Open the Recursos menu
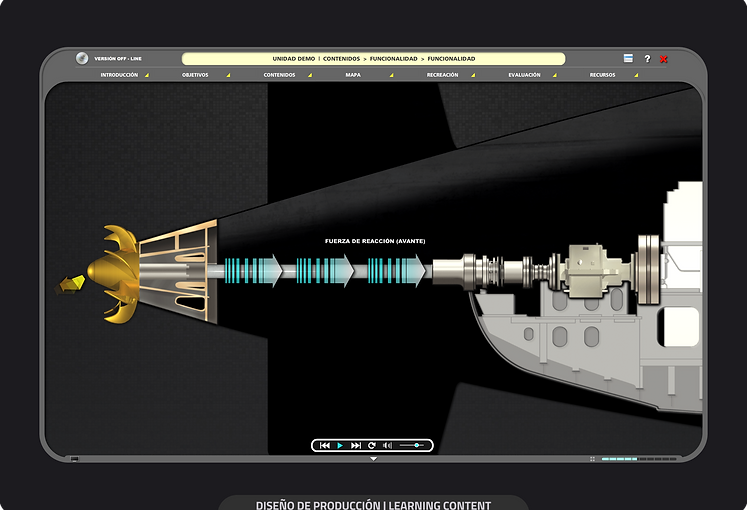 tap(602, 75)
